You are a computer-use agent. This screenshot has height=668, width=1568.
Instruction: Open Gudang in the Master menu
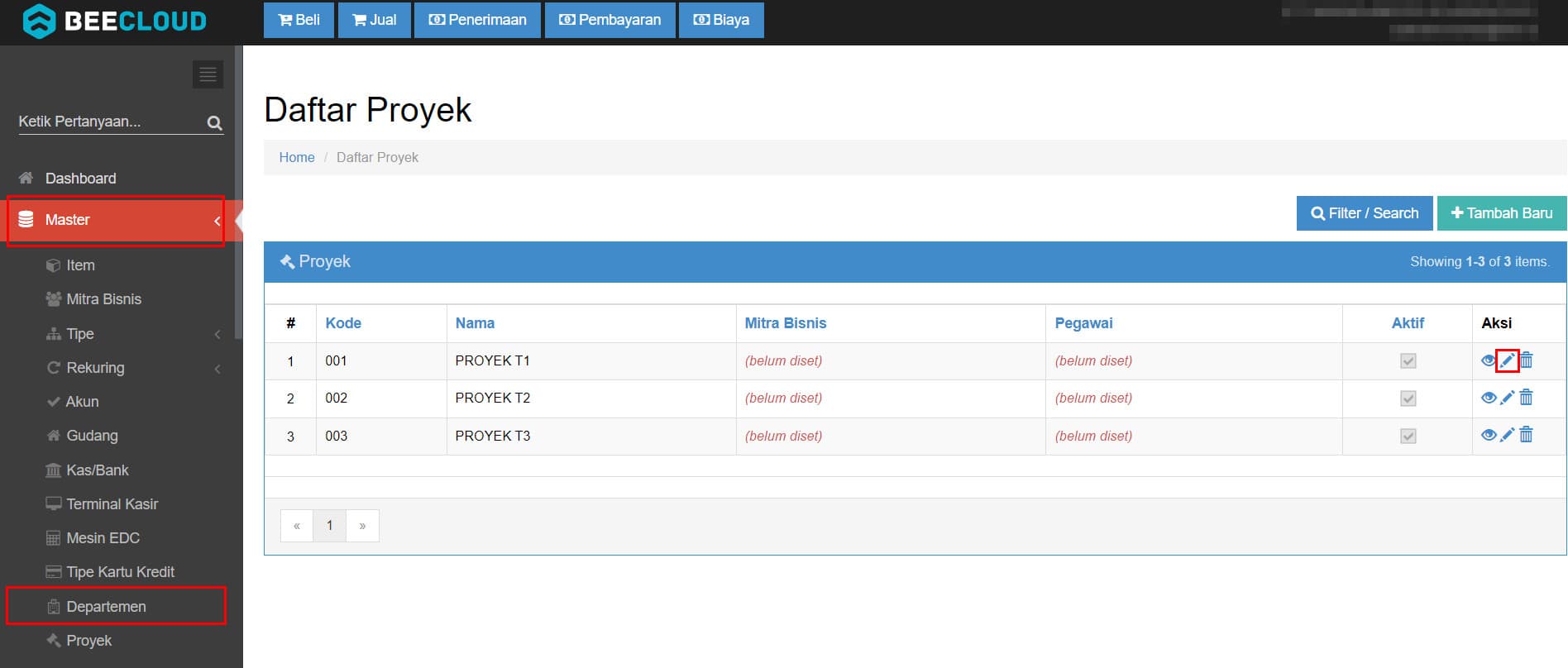pyautogui.click(x=92, y=436)
